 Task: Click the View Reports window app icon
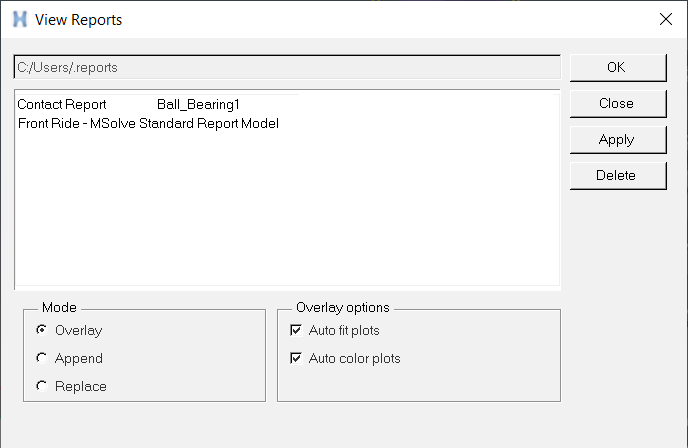point(19,19)
